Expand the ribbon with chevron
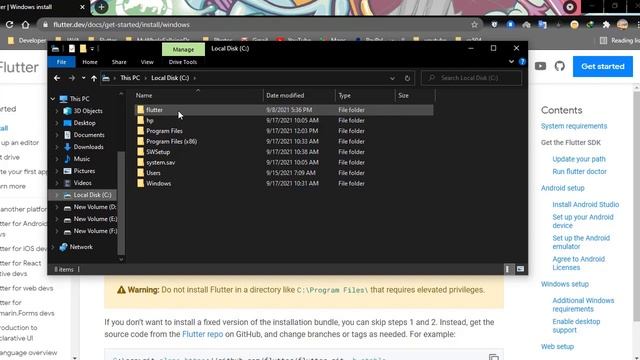Viewport: 640px width, 360px height. pos(511,62)
